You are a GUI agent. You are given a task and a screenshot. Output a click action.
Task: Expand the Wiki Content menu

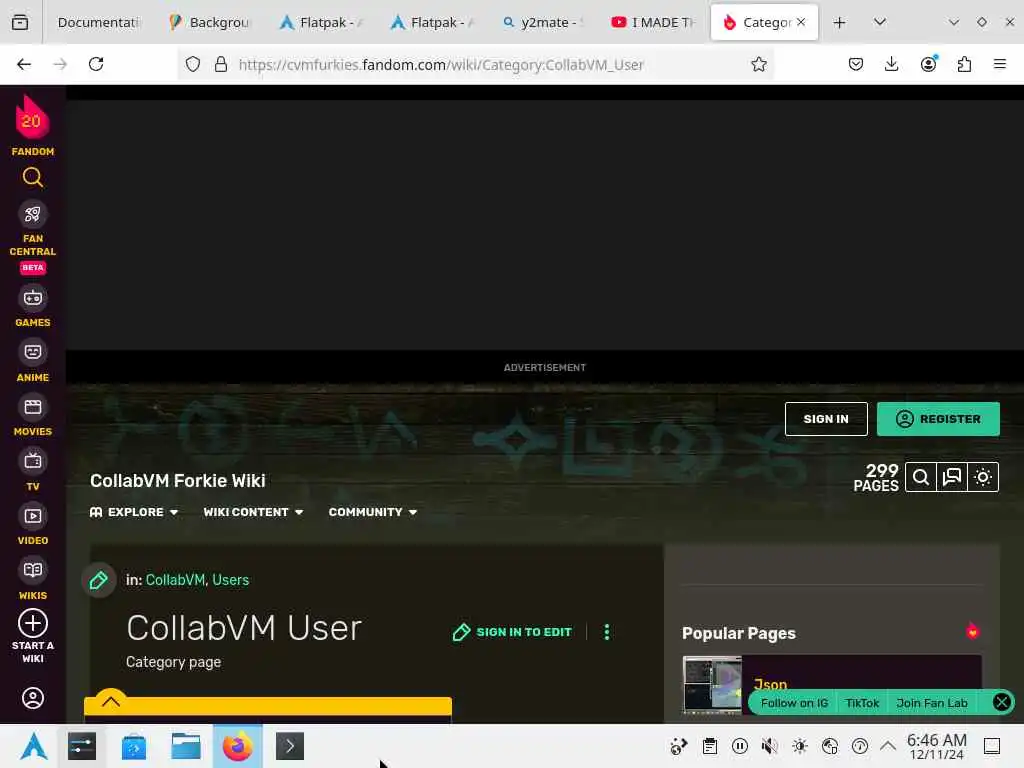[253, 512]
